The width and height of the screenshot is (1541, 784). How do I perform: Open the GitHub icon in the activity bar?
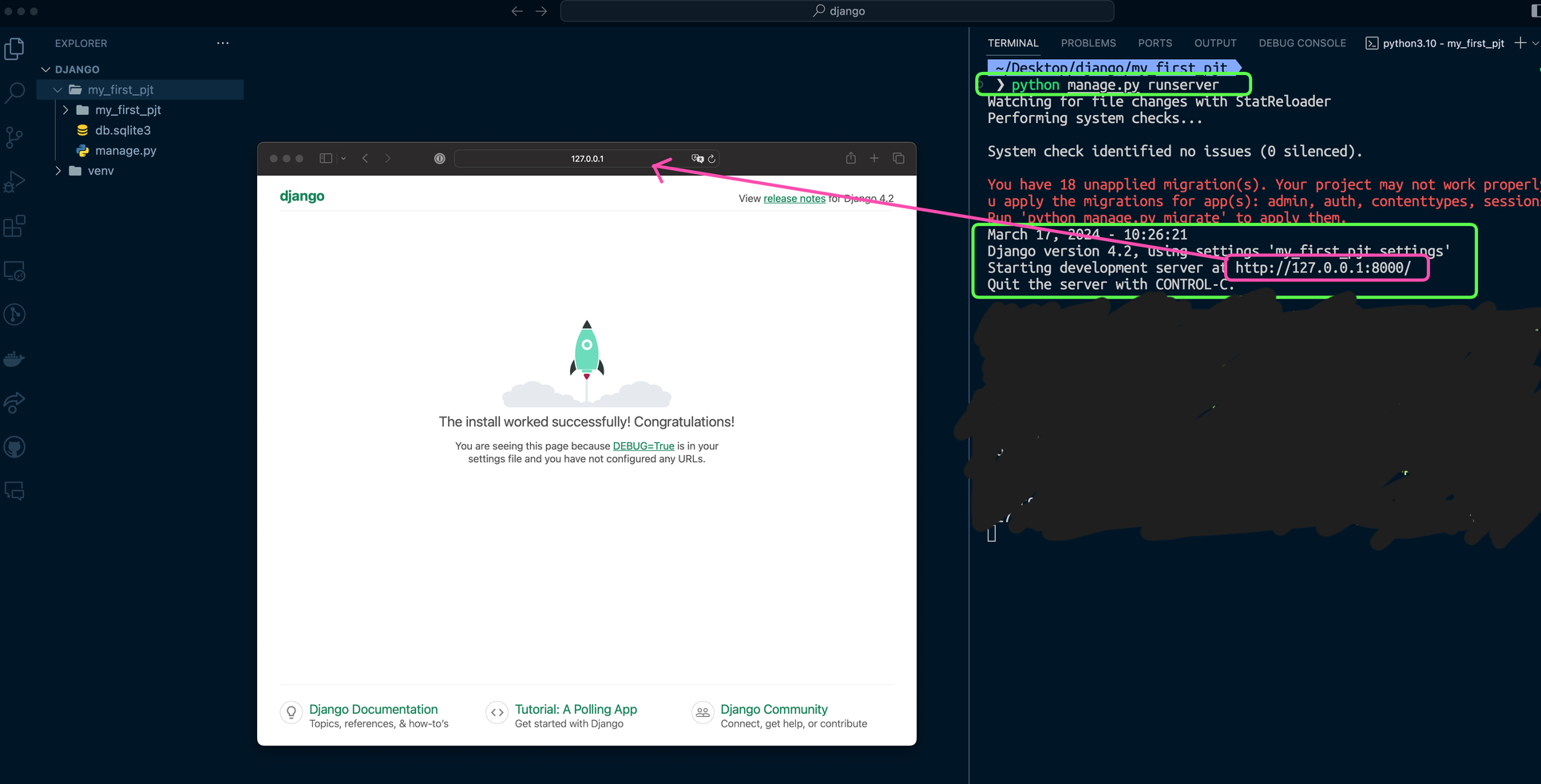[x=14, y=447]
